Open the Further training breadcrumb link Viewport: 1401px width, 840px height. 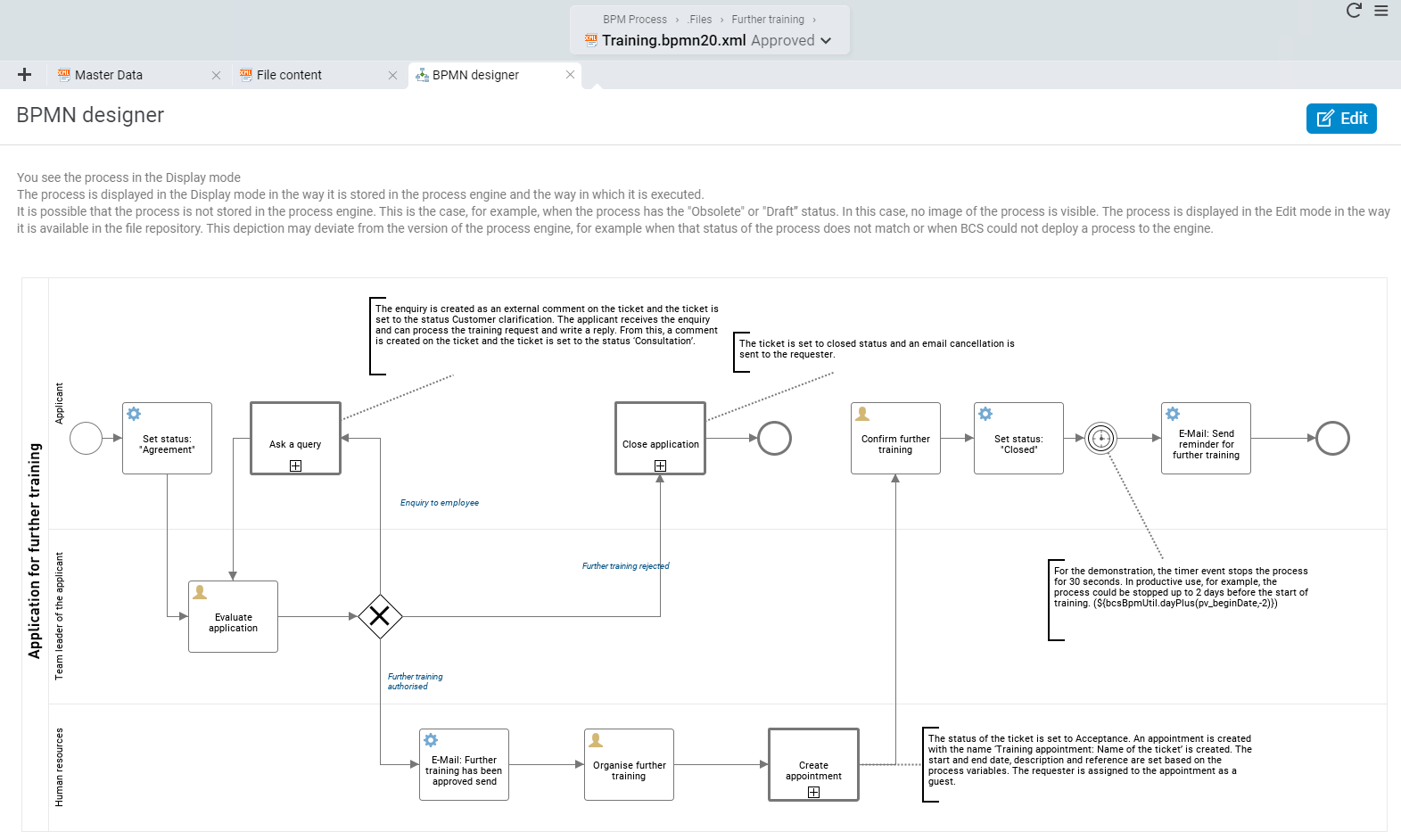768,20
